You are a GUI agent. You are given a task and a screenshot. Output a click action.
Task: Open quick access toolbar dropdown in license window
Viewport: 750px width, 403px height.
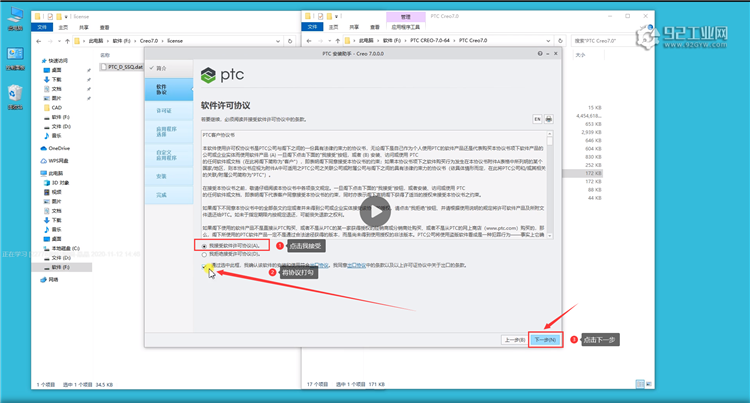[x=66, y=17]
